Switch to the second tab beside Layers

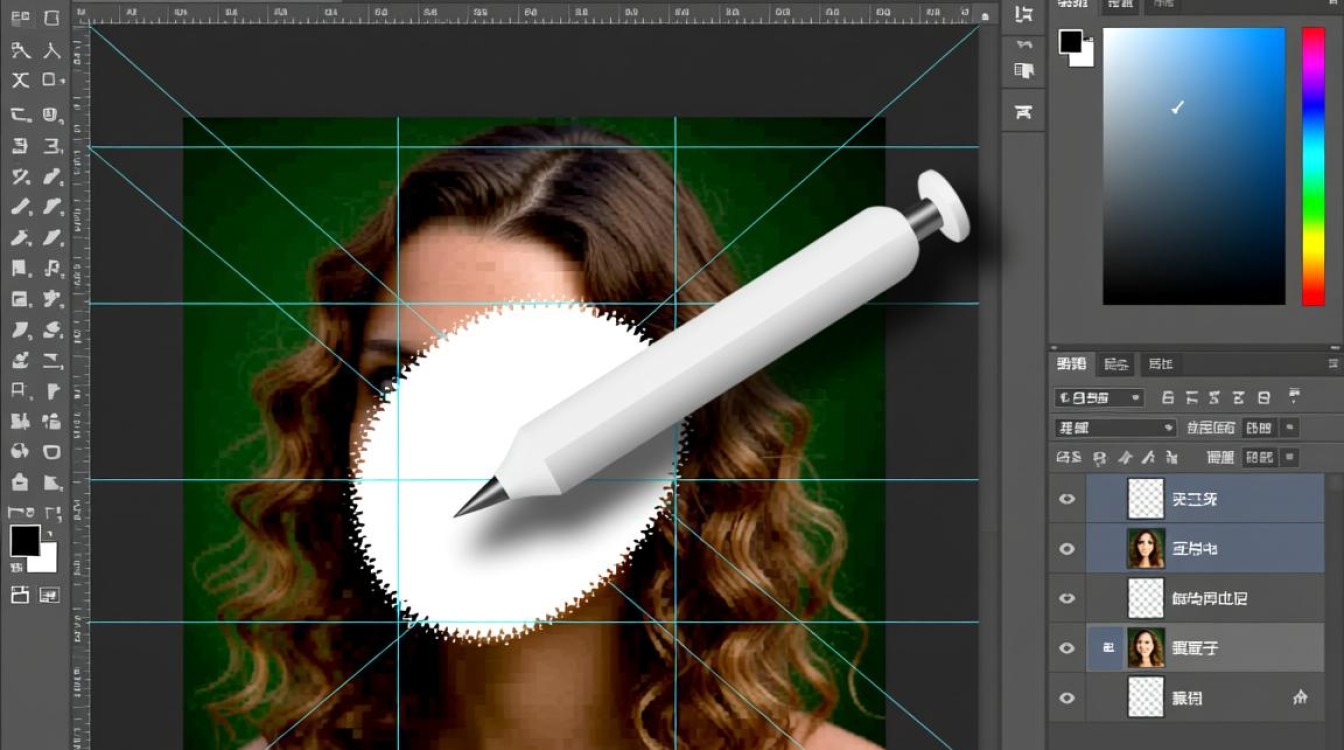pyautogui.click(x=1117, y=364)
